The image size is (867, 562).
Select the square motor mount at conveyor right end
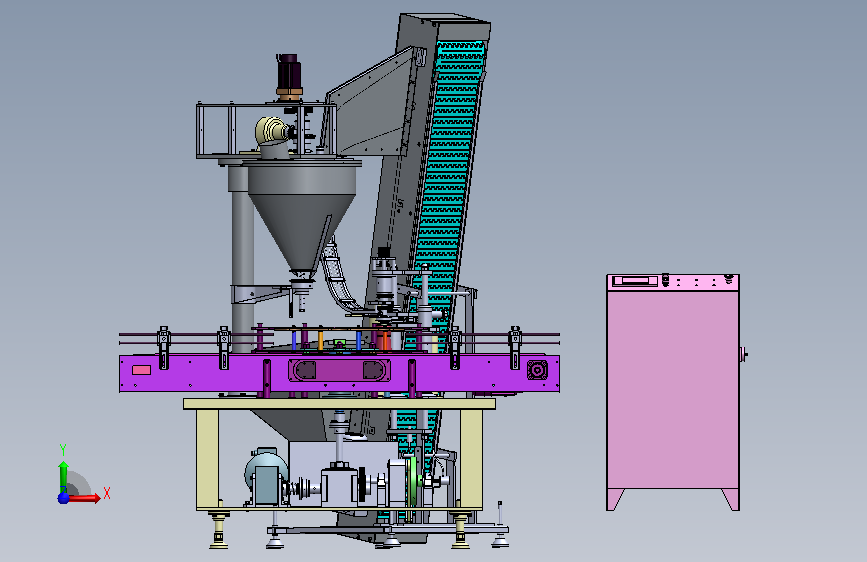pyautogui.click(x=537, y=370)
